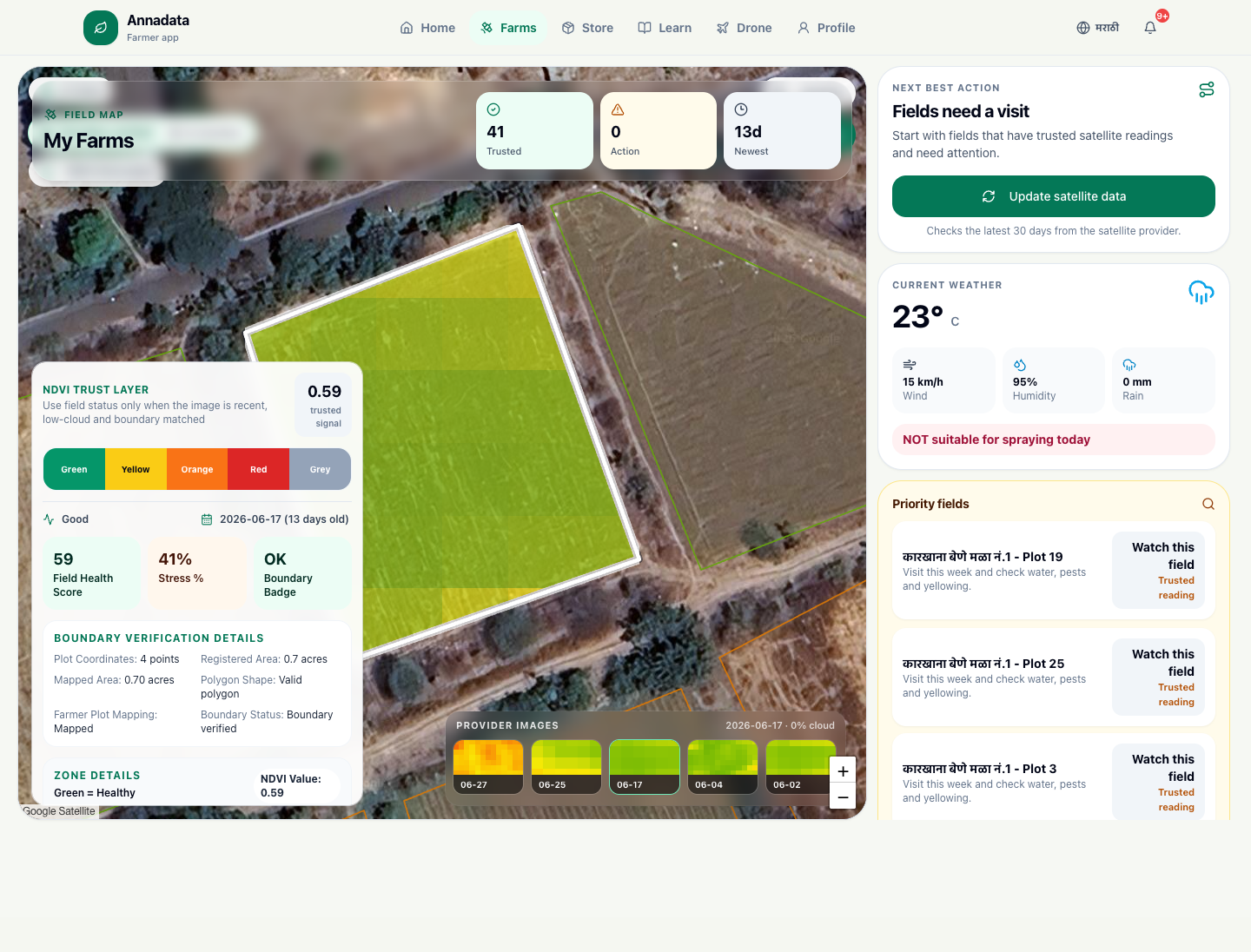This screenshot has width=1251, height=952.
Task: Switch to the Drone tab
Action: pyautogui.click(x=744, y=28)
